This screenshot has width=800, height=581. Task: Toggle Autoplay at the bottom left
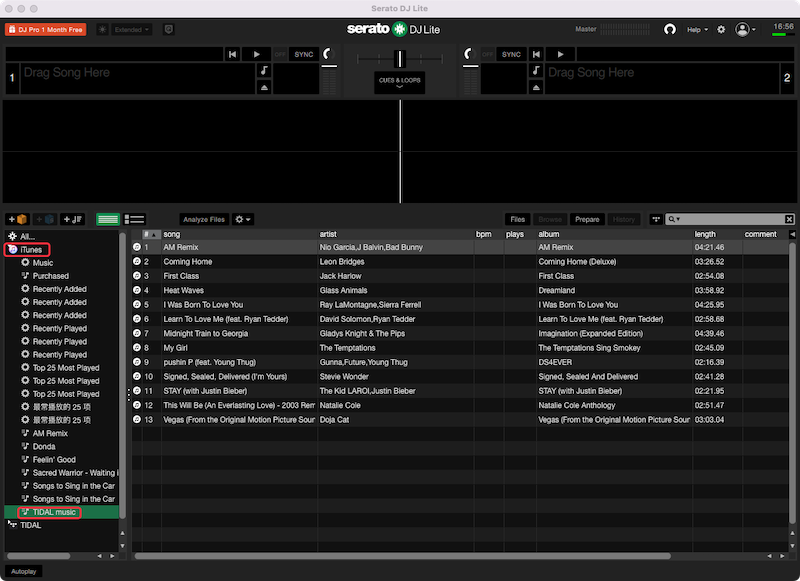click(x=24, y=571)
